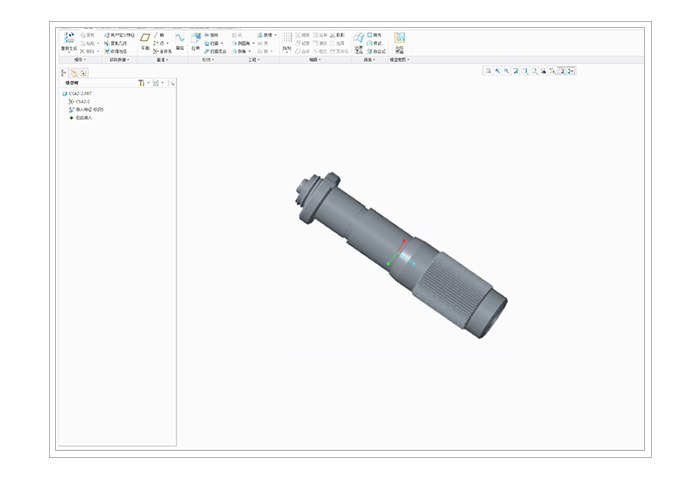Click the Pattern tool icon
Viewport: 700px width, 478px height.
coord(287,40)
